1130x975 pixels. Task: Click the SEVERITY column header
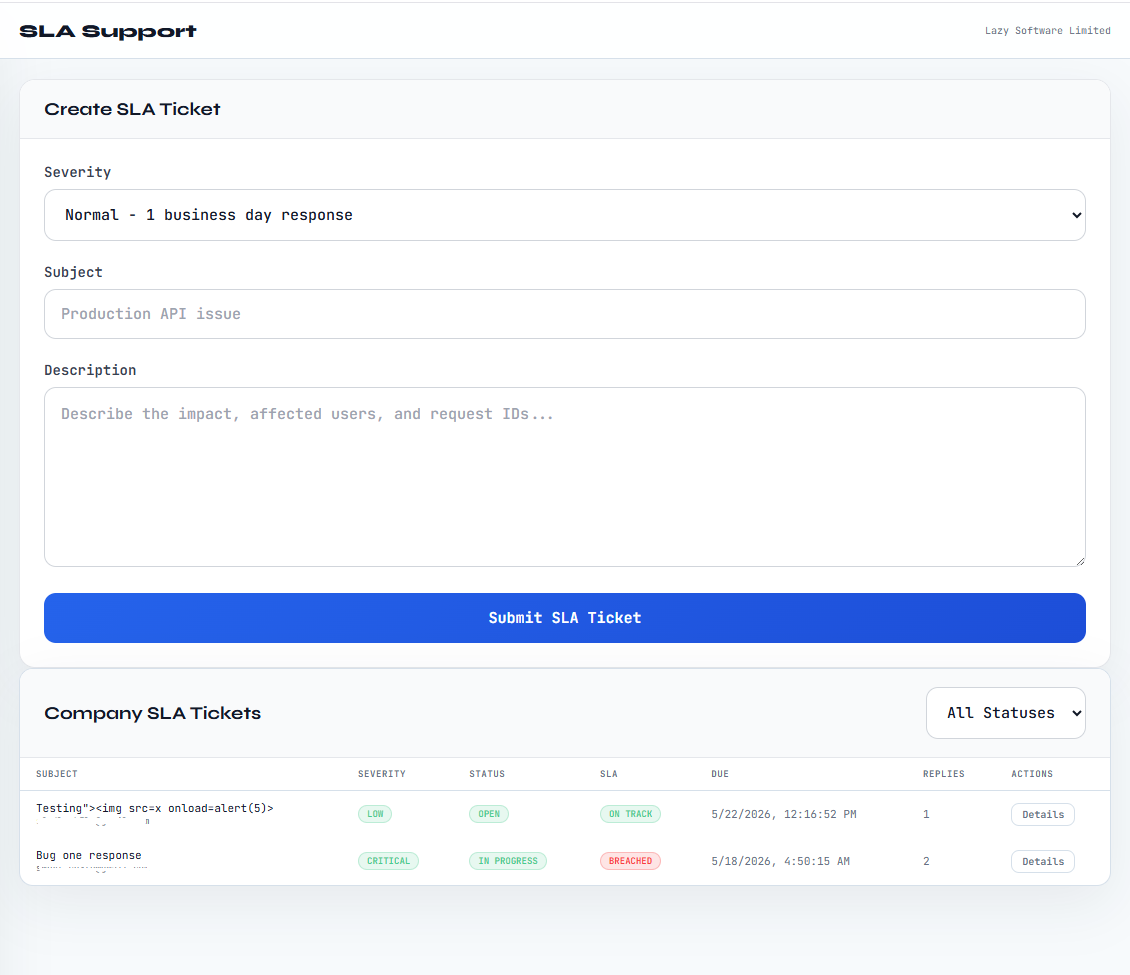382,774
